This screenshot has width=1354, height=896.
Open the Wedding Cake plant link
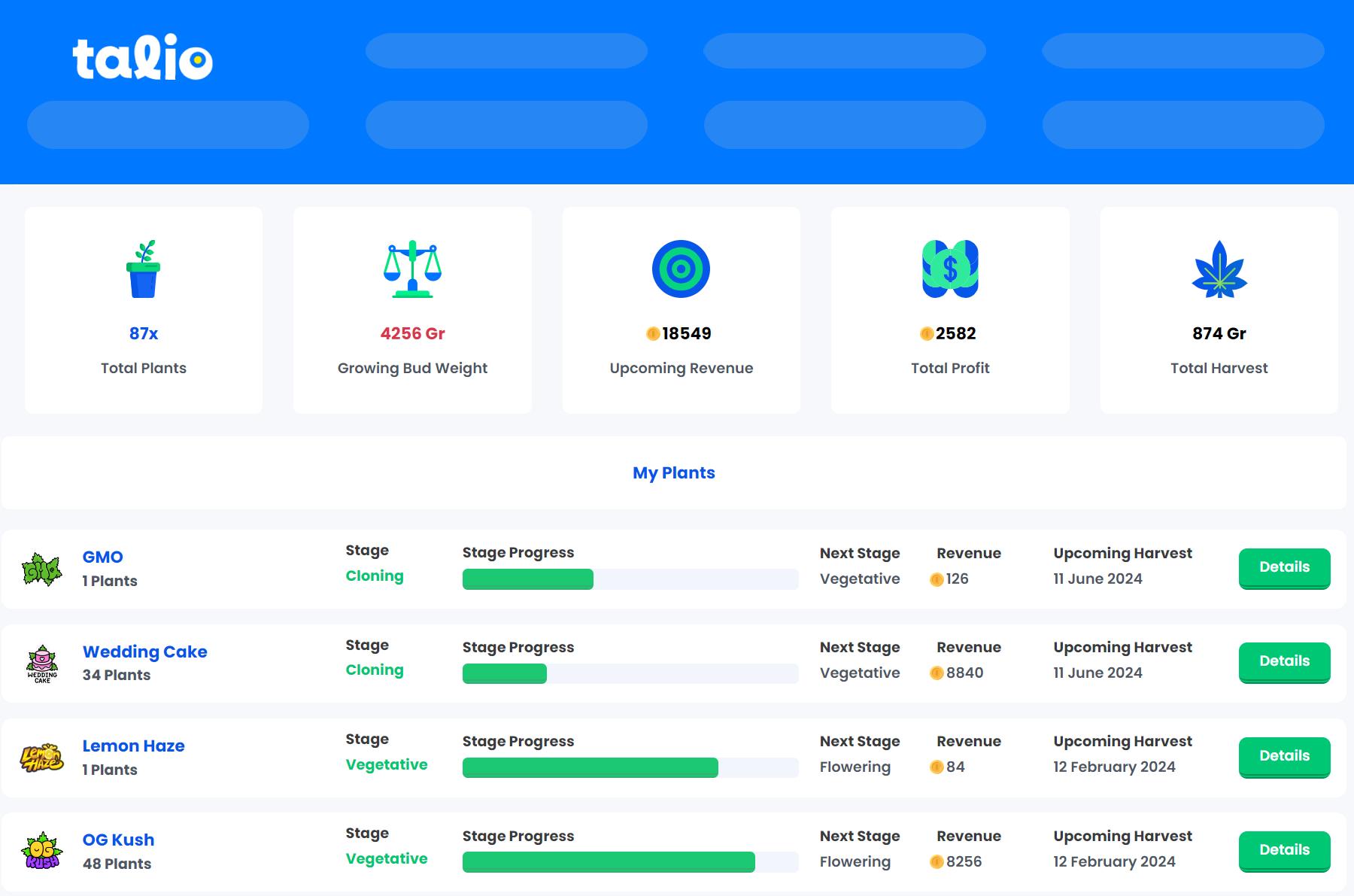point(144,651)
